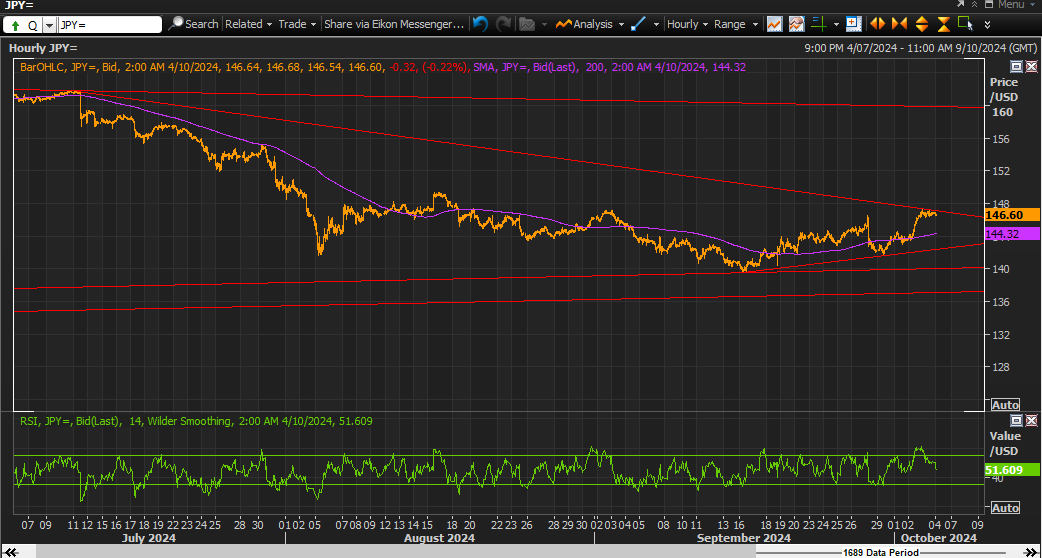Image resolution: width=1042 pixels, height=558 pixels.
Task: Click the open chart template folder icon
Action: tap(527, 24)
